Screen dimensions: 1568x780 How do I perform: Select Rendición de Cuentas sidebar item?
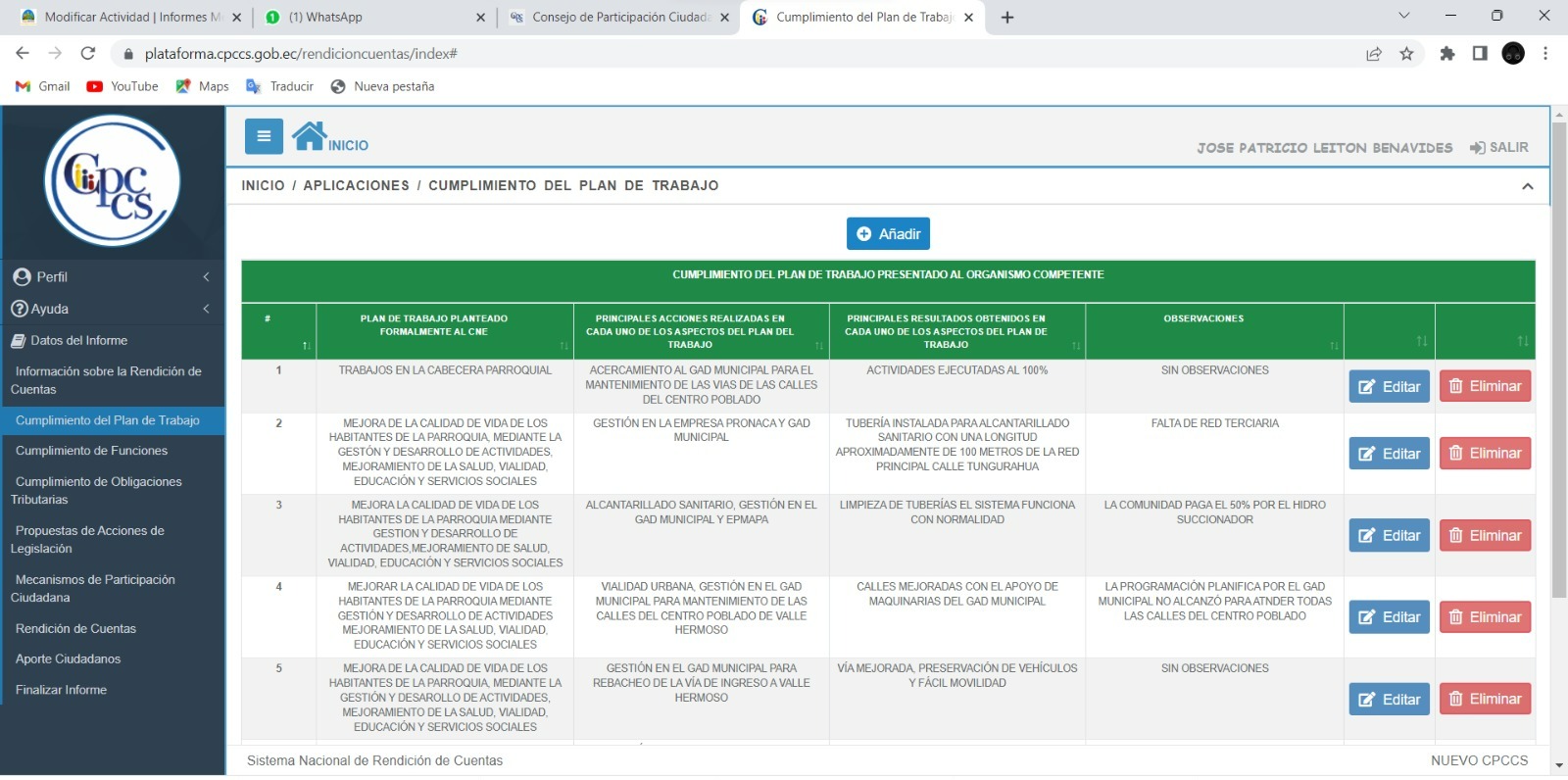coord(75,629)
